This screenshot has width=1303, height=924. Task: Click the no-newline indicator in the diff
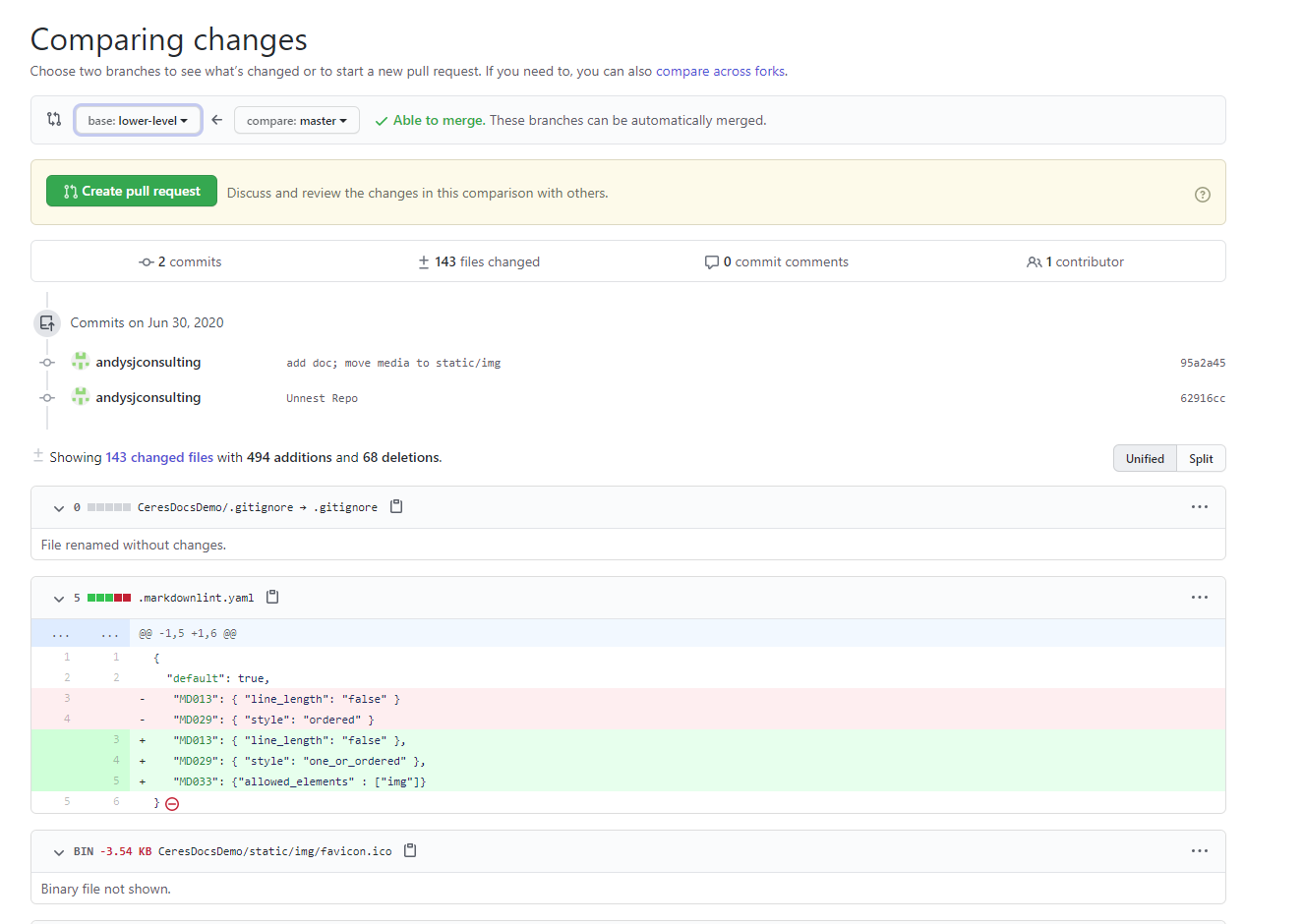point(172,803)
